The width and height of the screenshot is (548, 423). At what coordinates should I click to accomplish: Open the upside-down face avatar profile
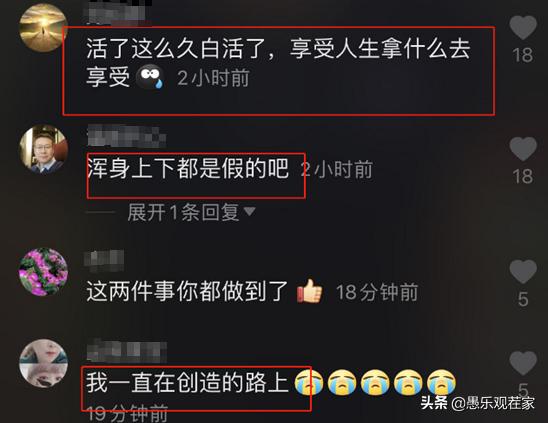point(43,364)
